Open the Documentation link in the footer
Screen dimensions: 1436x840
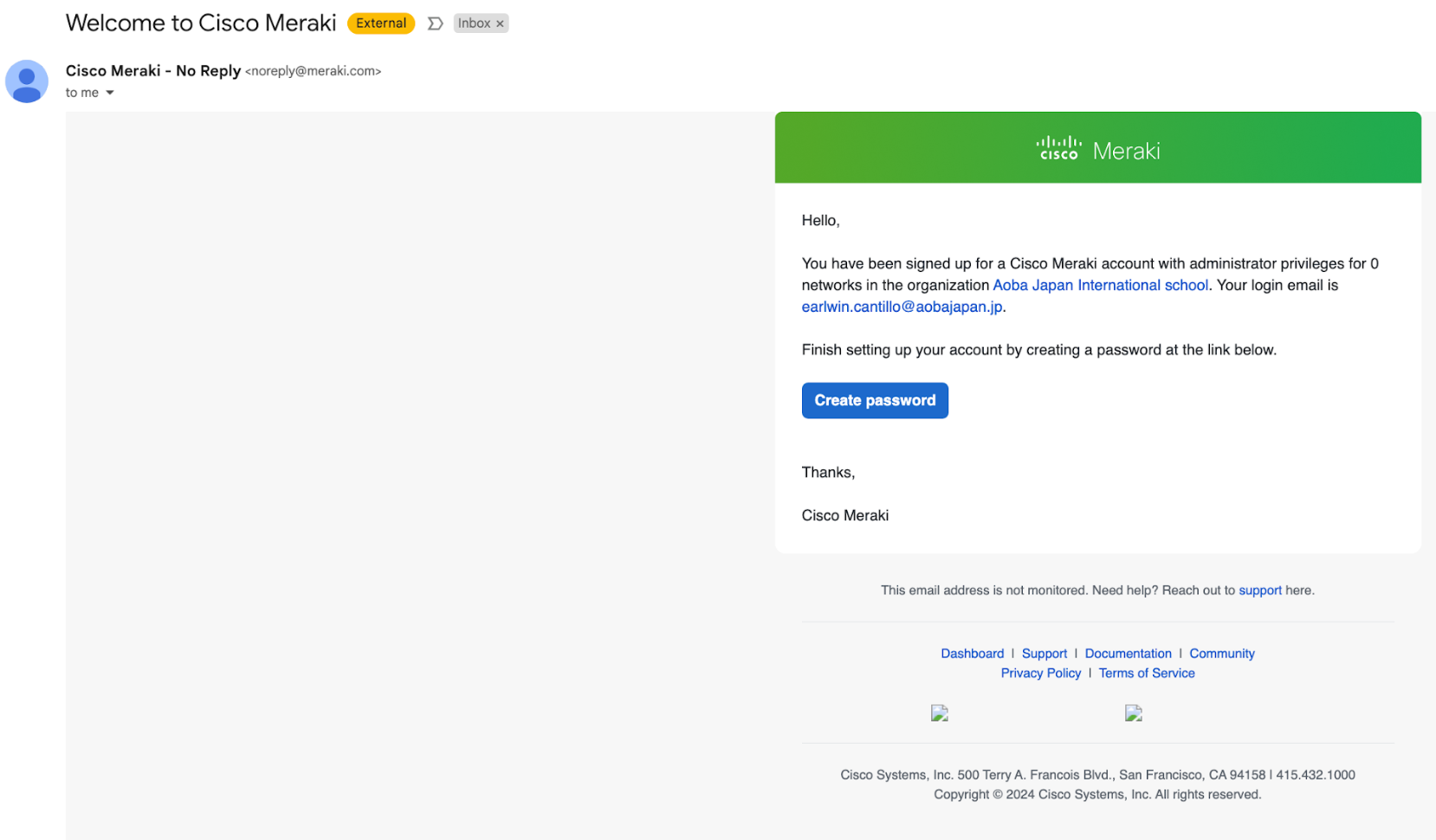[x=1128, y=653]
